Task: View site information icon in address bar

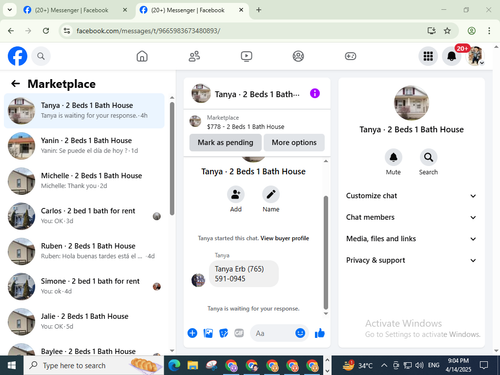Action: 67,31
